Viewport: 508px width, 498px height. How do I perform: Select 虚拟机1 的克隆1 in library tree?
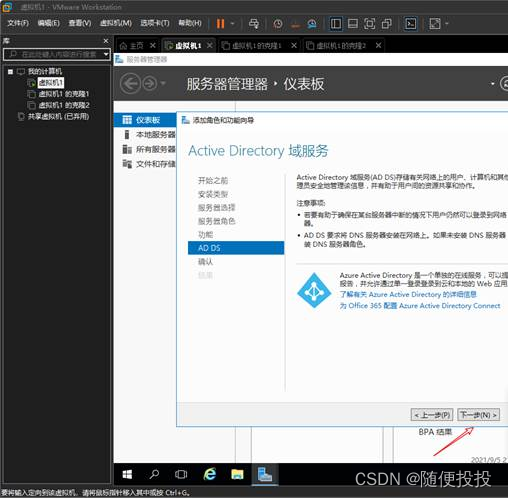[x=63, y=94]
